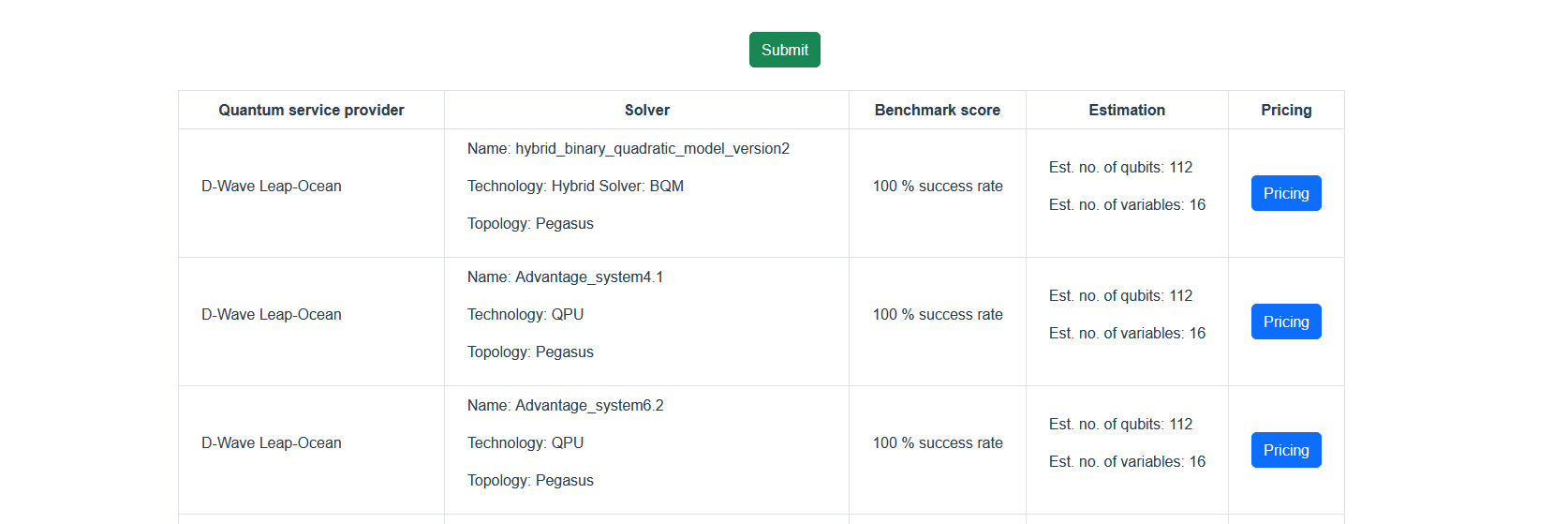Select the Advantage_system4.1 solver name text
Screen dimensions: 1568x524
(589, 277)
